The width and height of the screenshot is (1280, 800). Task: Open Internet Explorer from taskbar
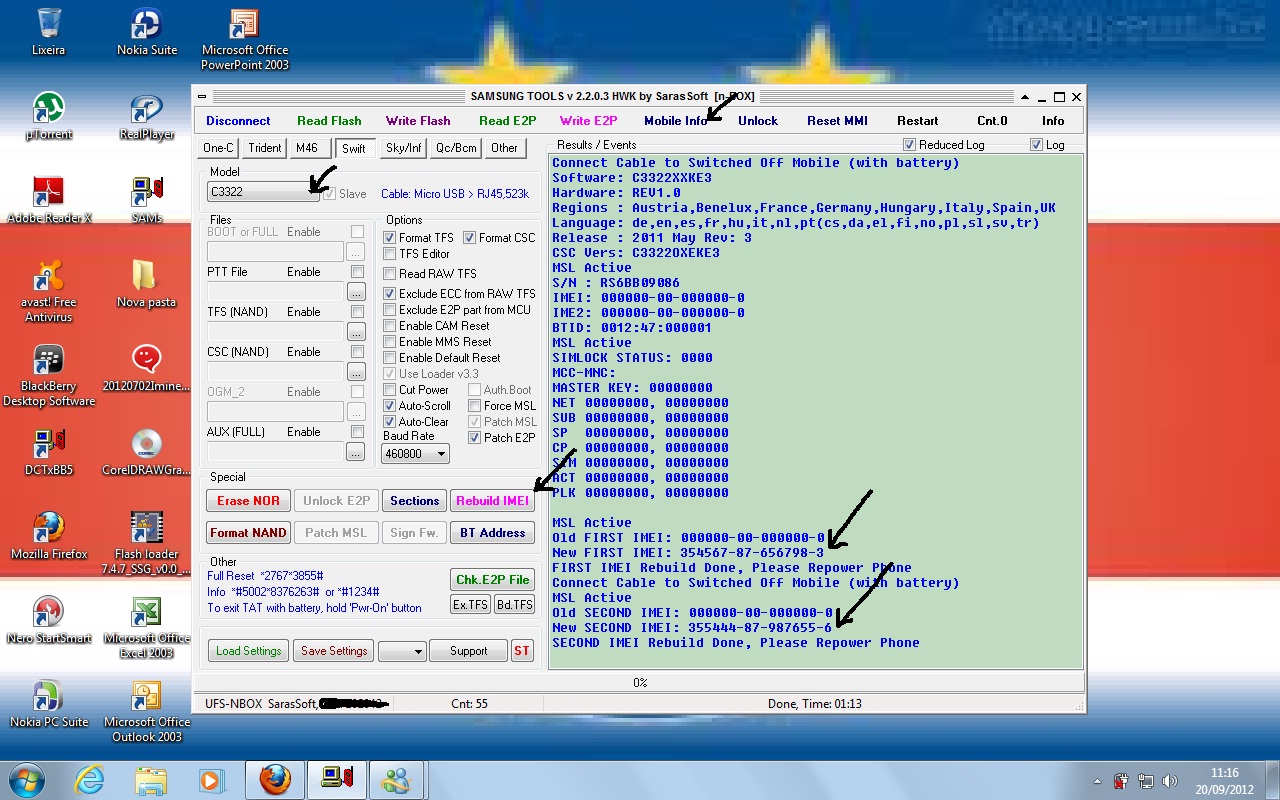89,779
